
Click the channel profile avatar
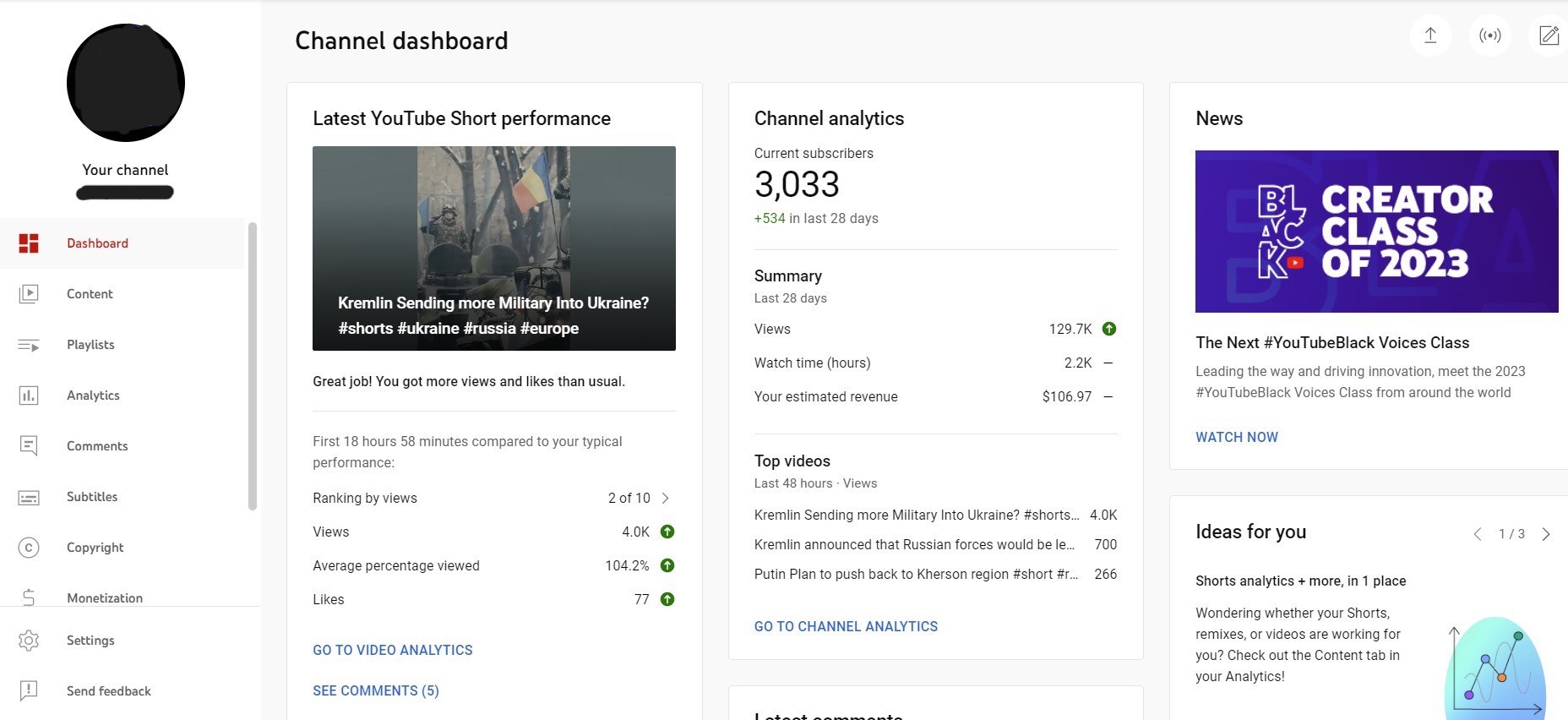[x=126, y=82]
